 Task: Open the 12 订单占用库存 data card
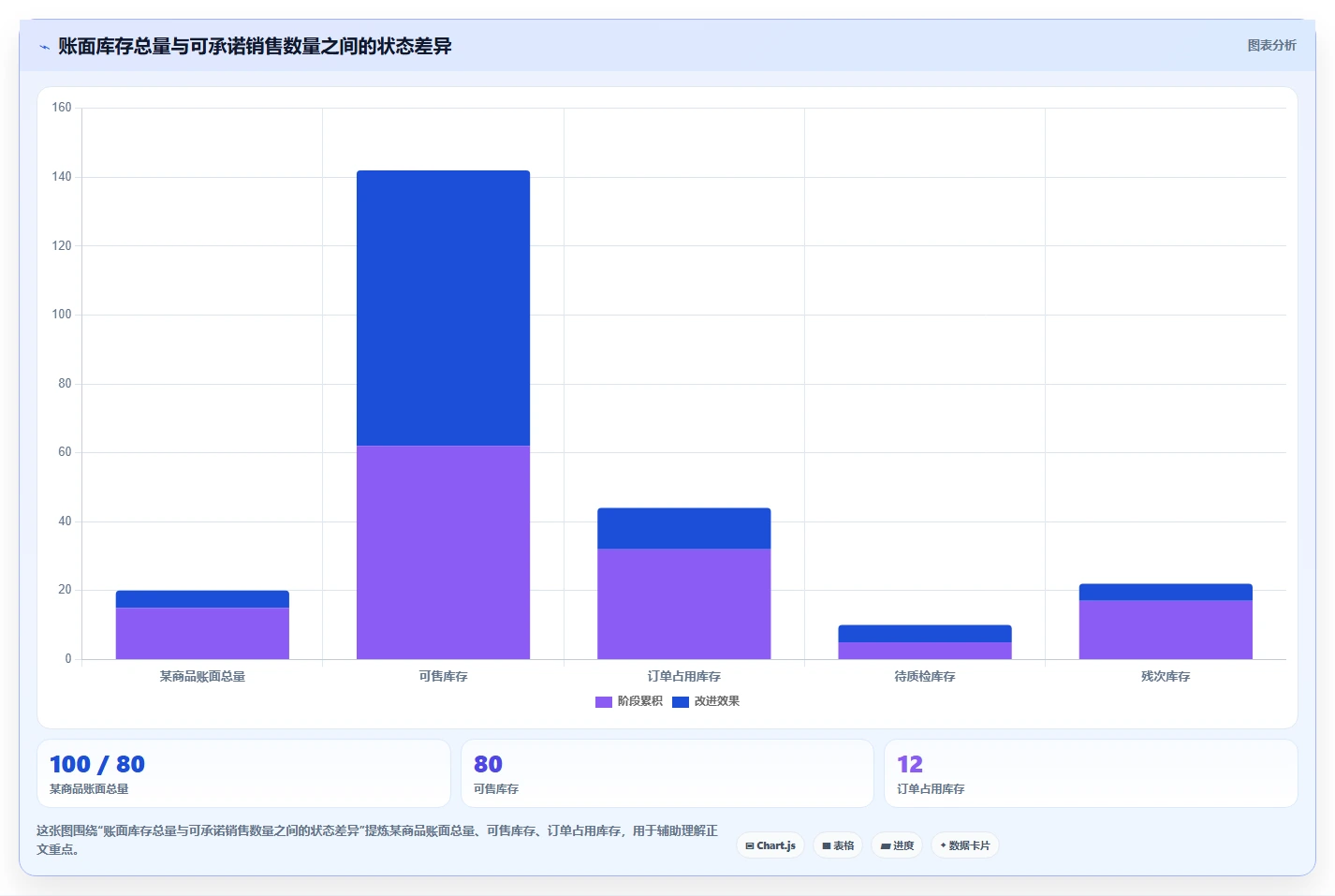point(1091,773)
